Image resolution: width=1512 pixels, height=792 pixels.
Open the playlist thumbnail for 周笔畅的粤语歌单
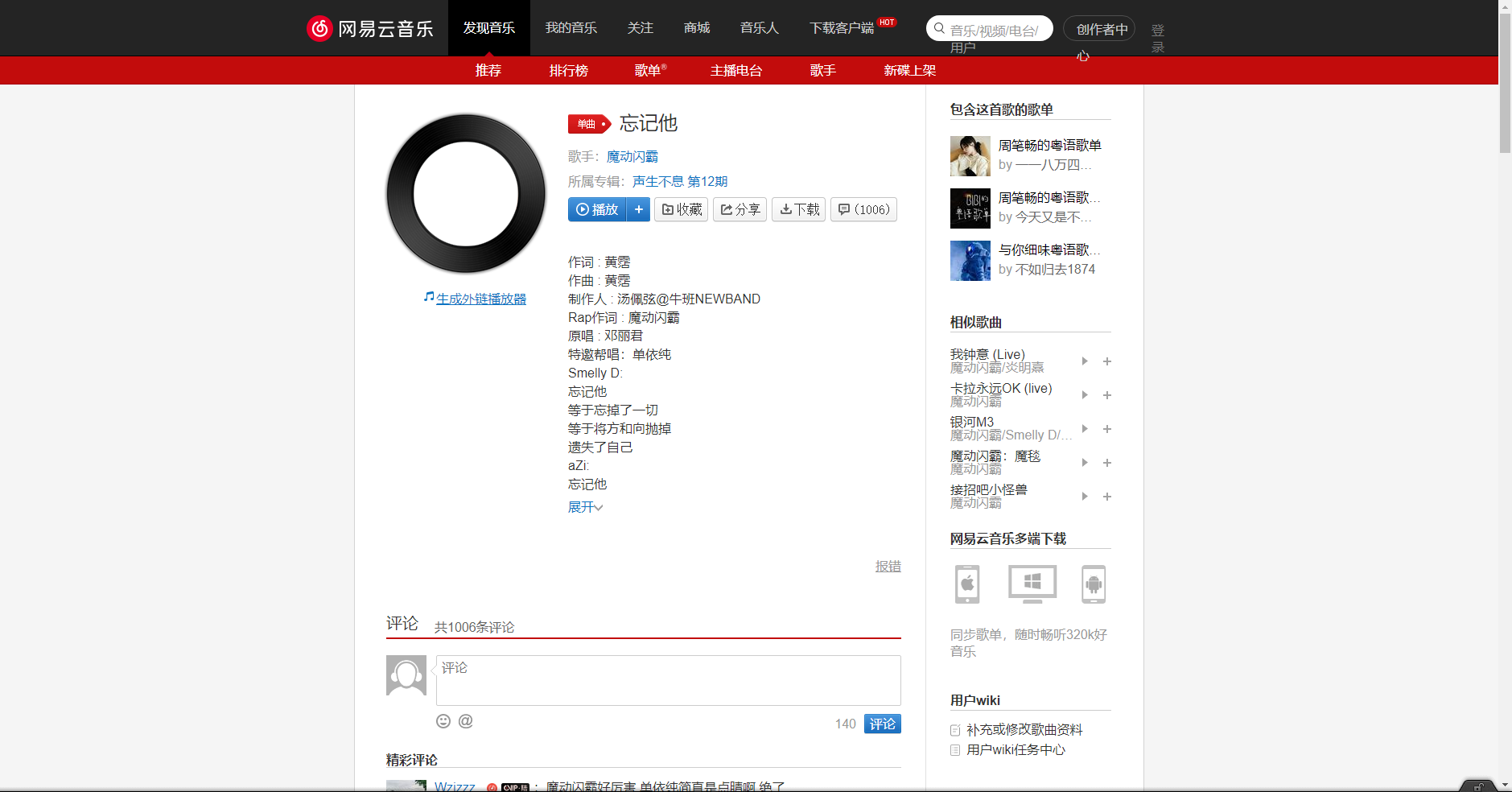point(970,156)
